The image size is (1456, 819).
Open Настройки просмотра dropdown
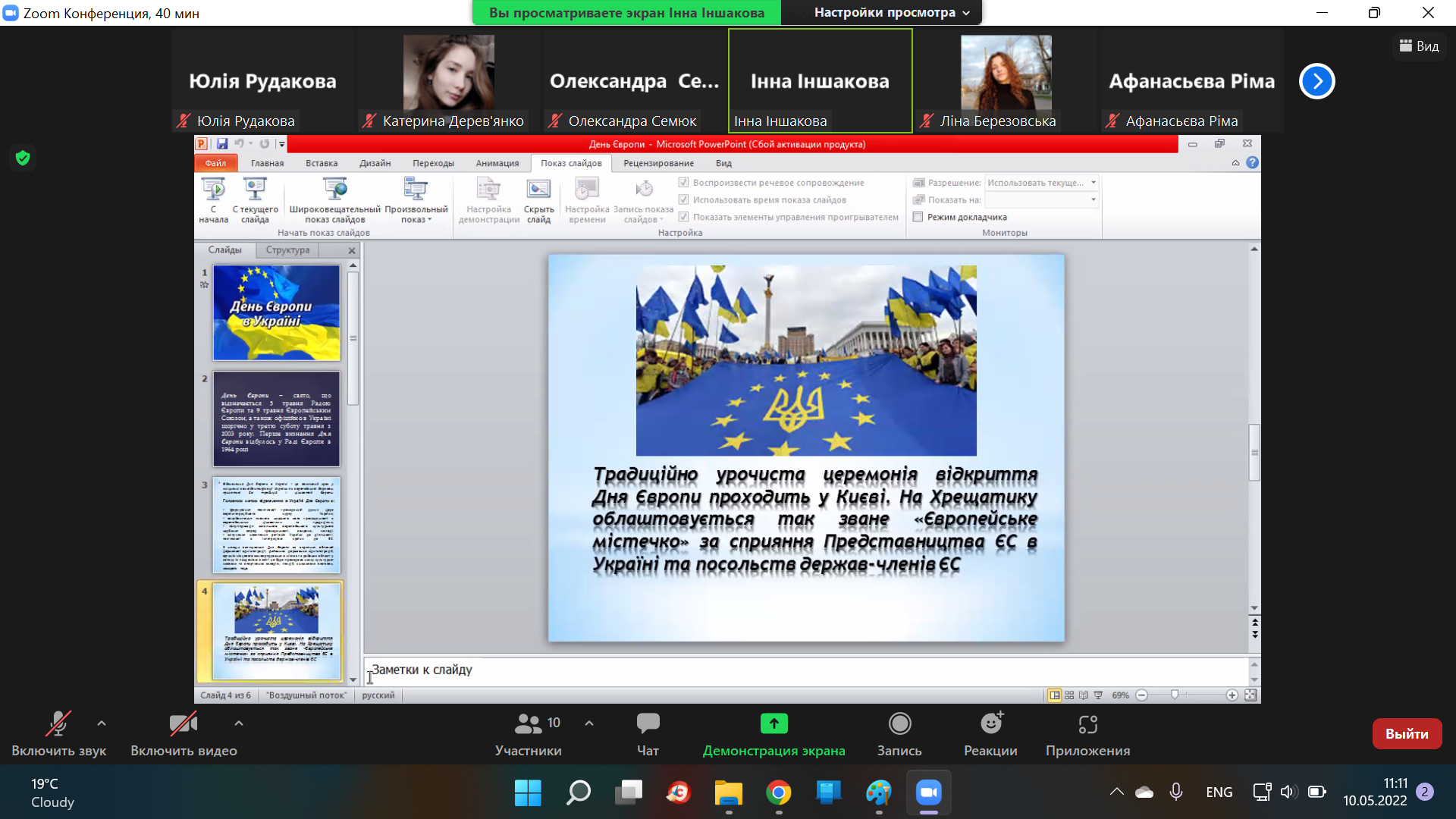point(892,12)
